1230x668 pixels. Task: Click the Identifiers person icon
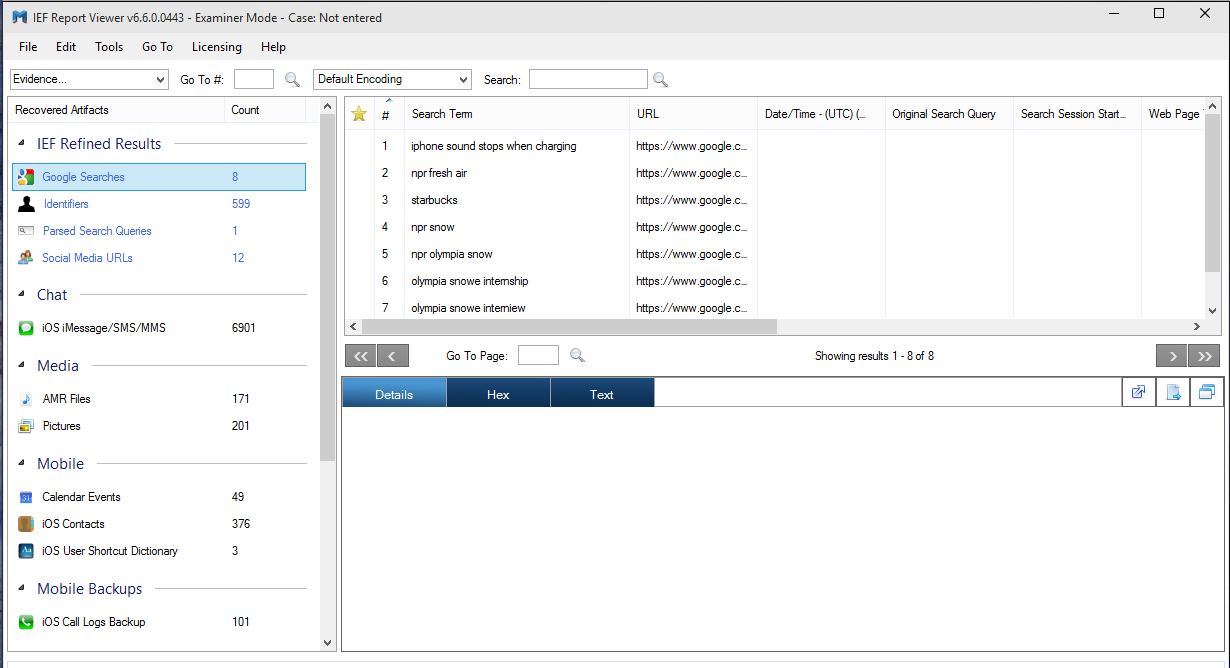click(x=26, y=204)
